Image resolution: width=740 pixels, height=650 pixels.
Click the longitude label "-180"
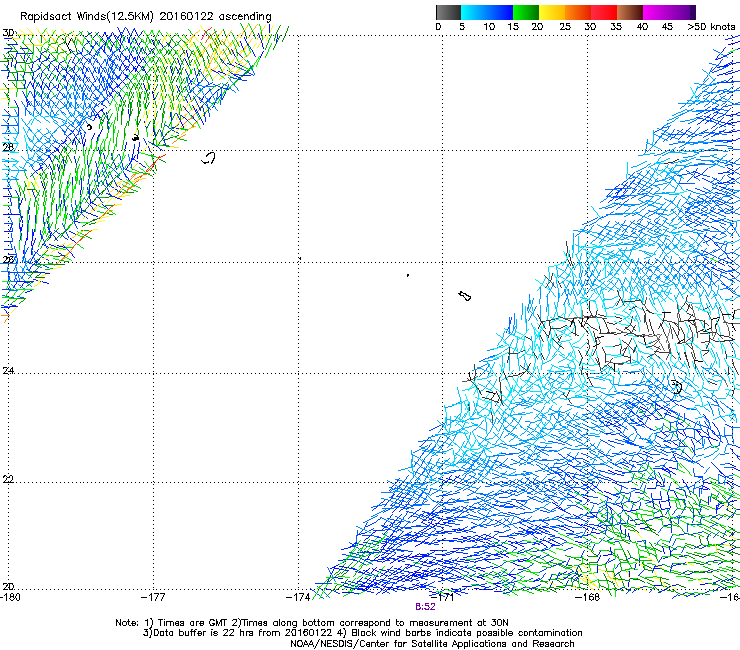point(10,597)
